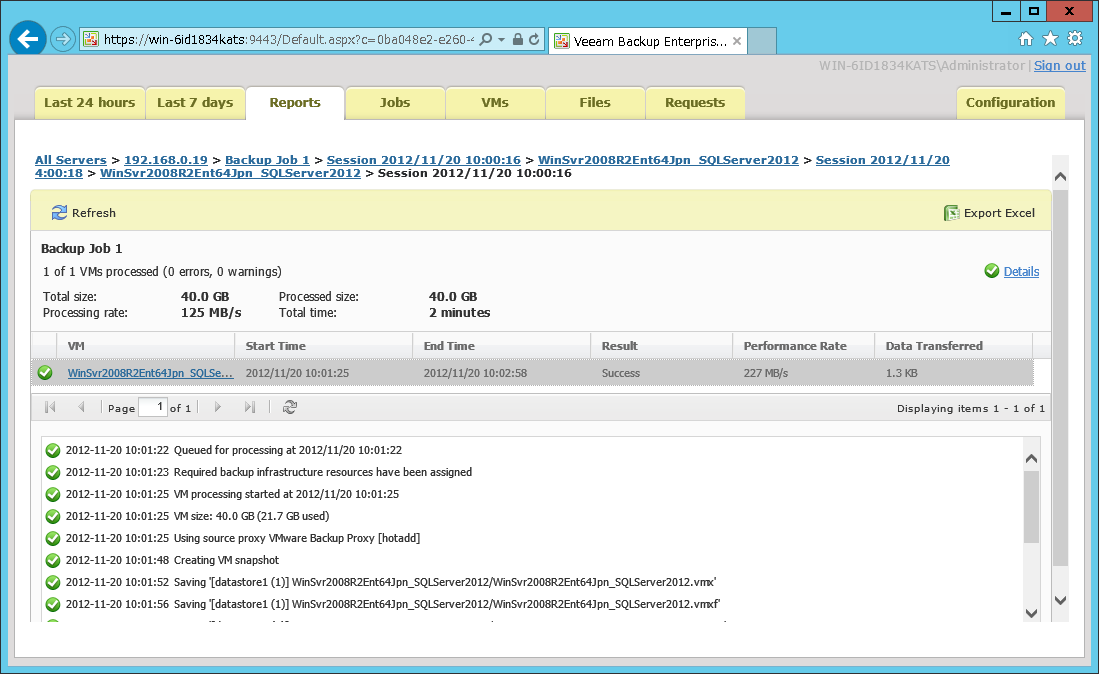Click Session 2012/11/20 4:00:18 breadcrumb link
The width and height of the screenshot is (1099, 674).
pyautogui.click(x=882, y=160)
